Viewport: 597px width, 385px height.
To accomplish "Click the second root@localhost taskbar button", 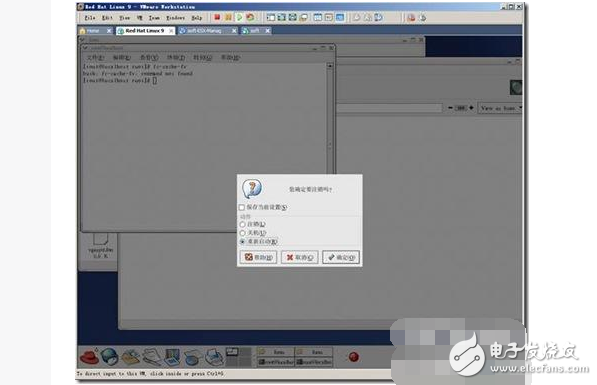I will point(314,362).
